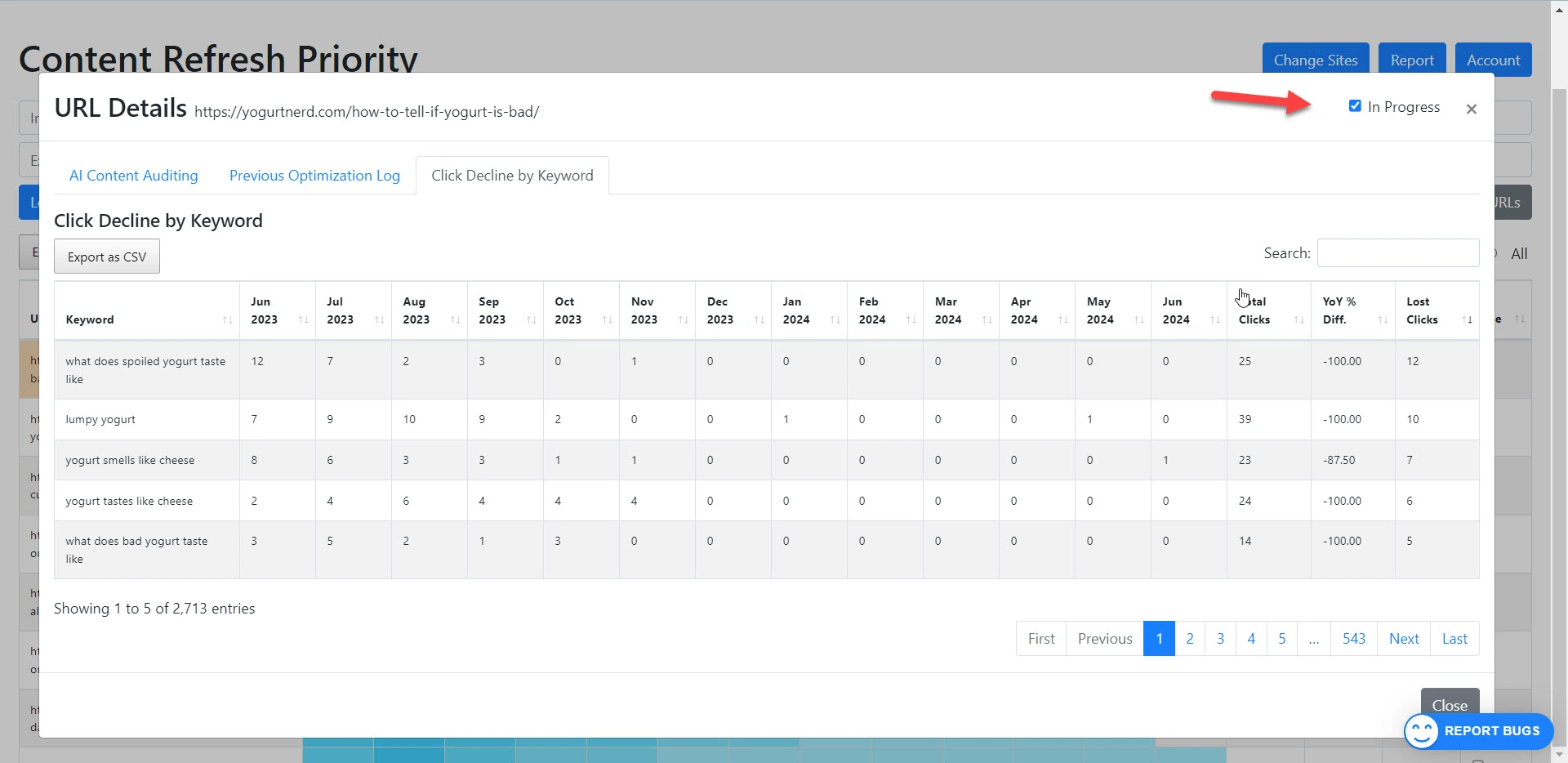Sort by Nov 2023 column arrows
1568x763 pixels.
(683, 319)
